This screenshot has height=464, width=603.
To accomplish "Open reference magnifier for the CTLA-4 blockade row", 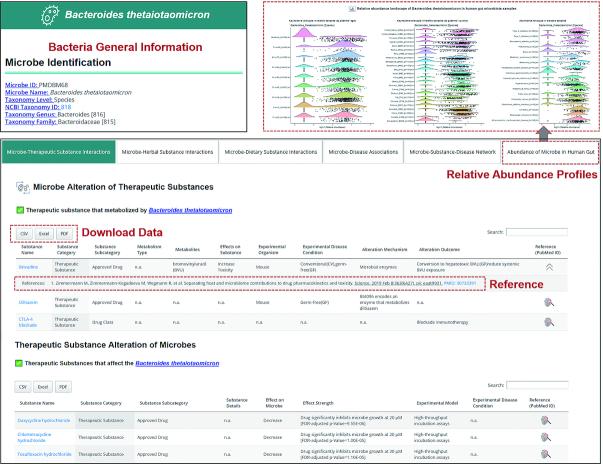I will pyautogui.click(x=549, y=322).
